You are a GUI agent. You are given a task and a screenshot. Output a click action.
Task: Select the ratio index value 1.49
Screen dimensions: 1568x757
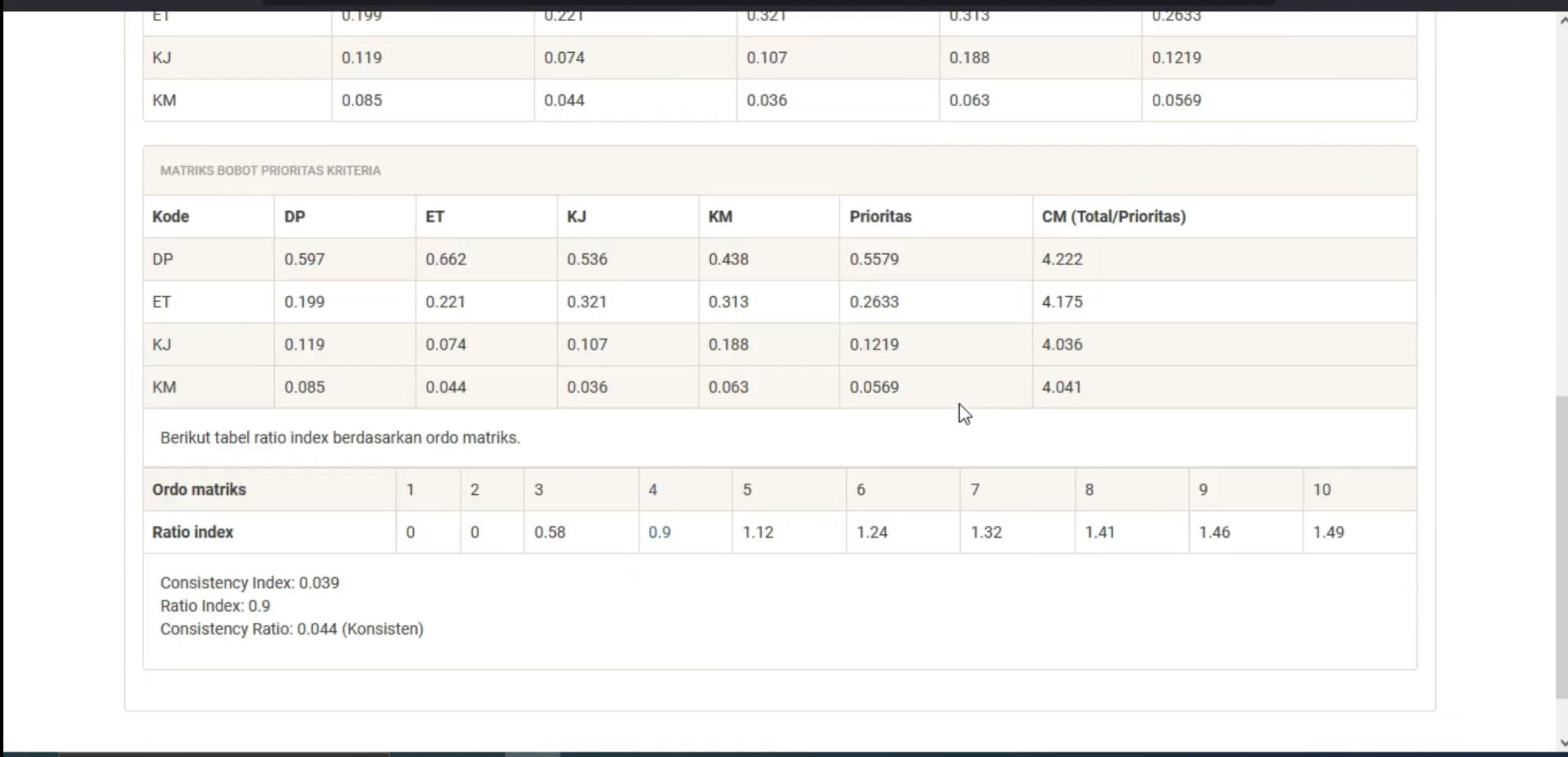pos(1360,532)
